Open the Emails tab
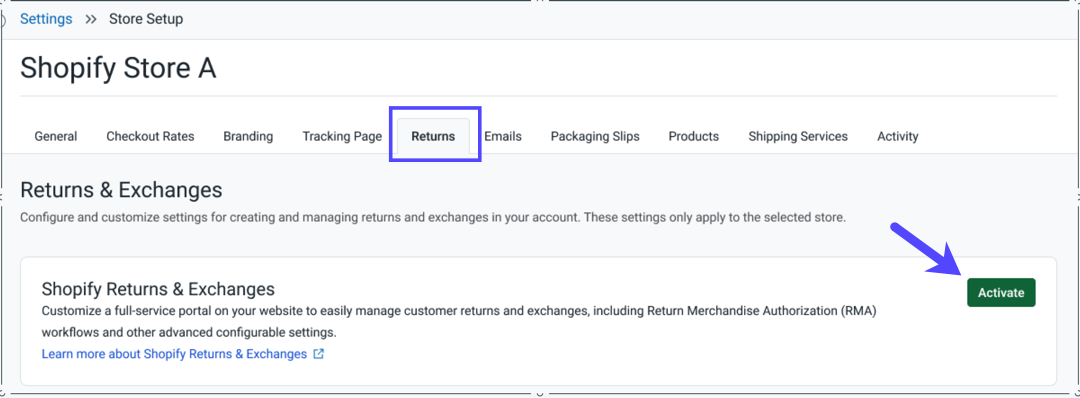 (503, 136)
